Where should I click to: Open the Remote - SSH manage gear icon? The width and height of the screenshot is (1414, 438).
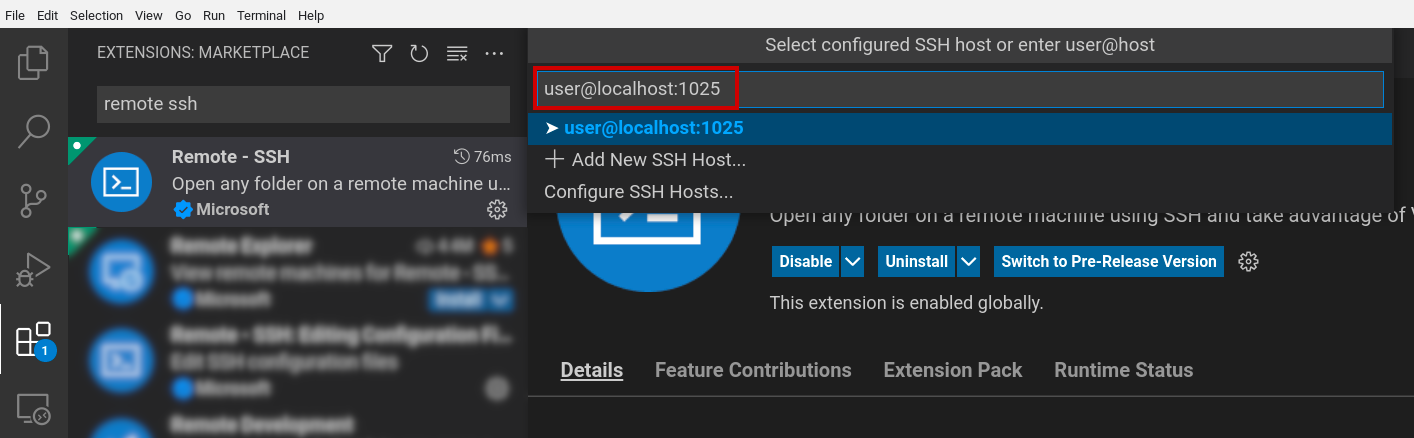[496, 209]
